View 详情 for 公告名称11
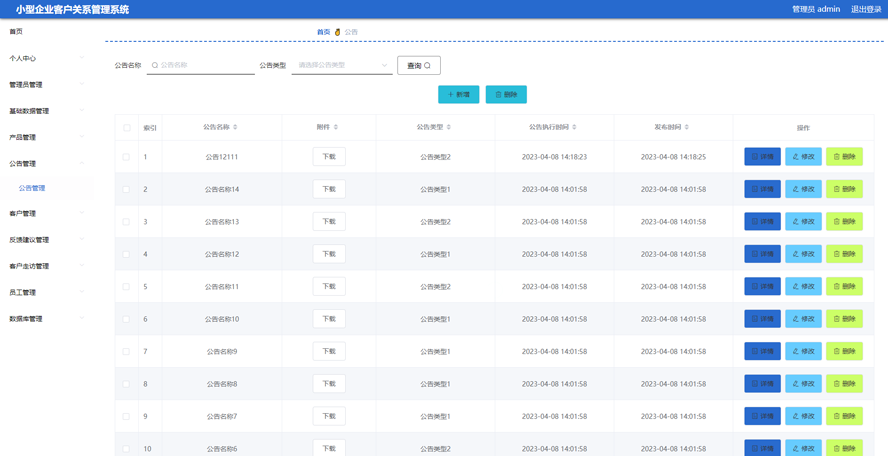 tap(762, 287)
